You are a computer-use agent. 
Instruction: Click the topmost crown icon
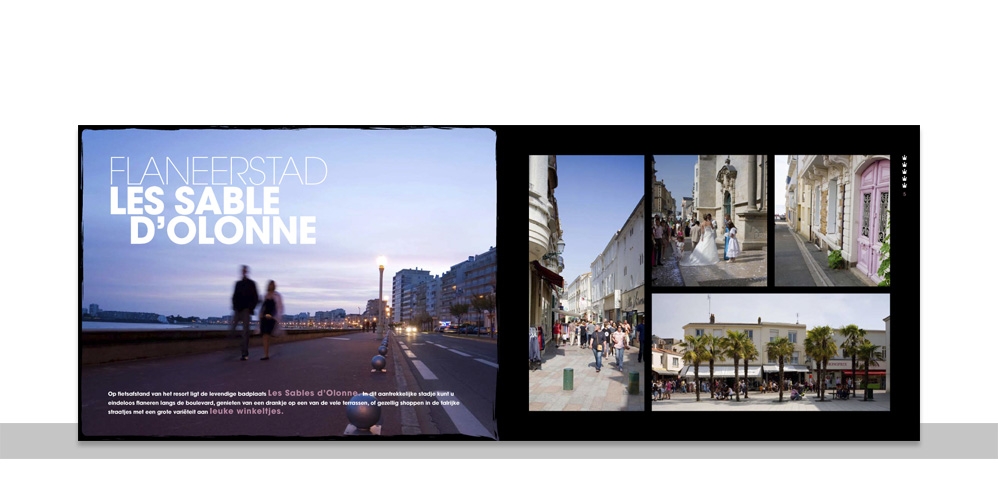coord(904,158)
